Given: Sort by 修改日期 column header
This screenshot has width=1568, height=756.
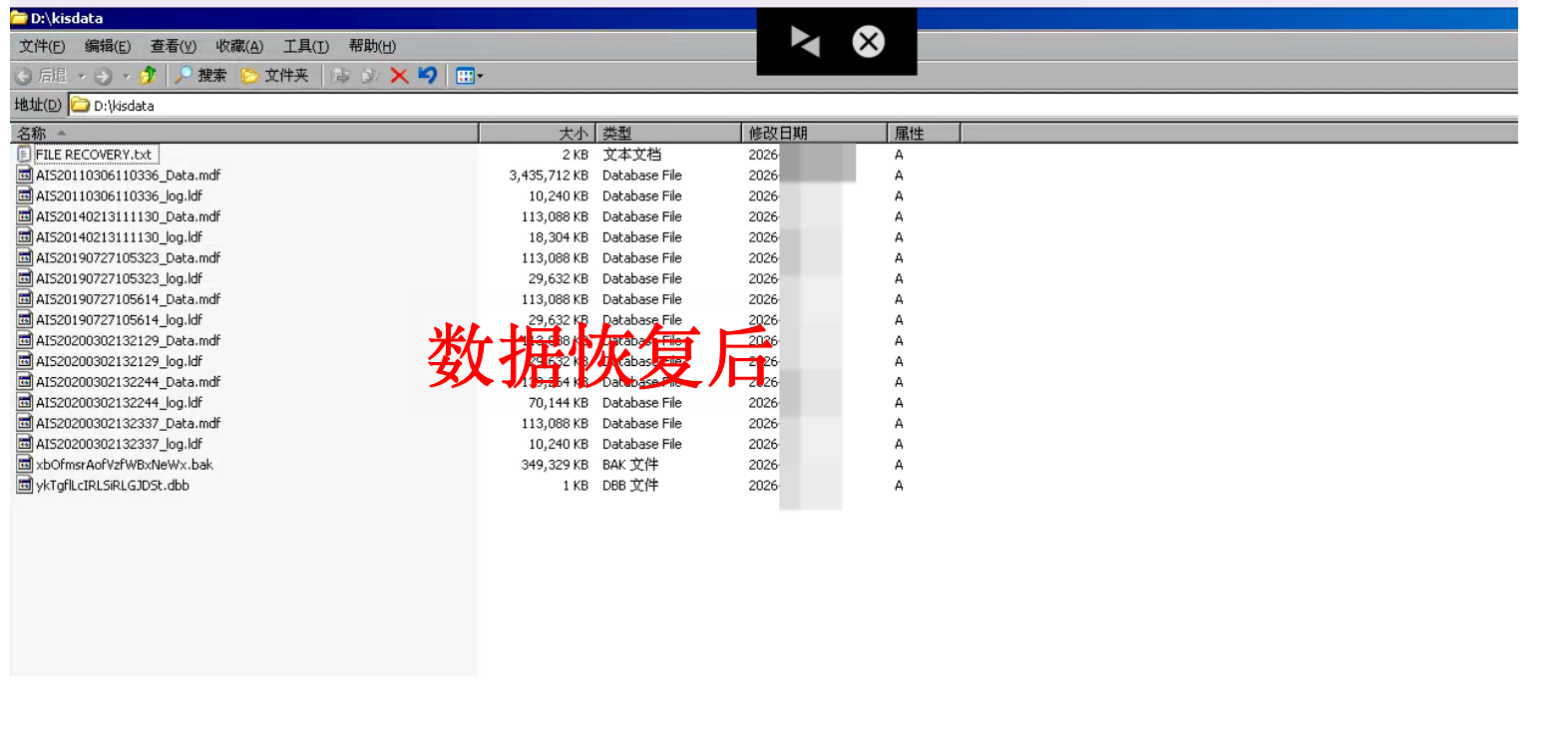Looking at the screenshot, I should coord(813,133).
